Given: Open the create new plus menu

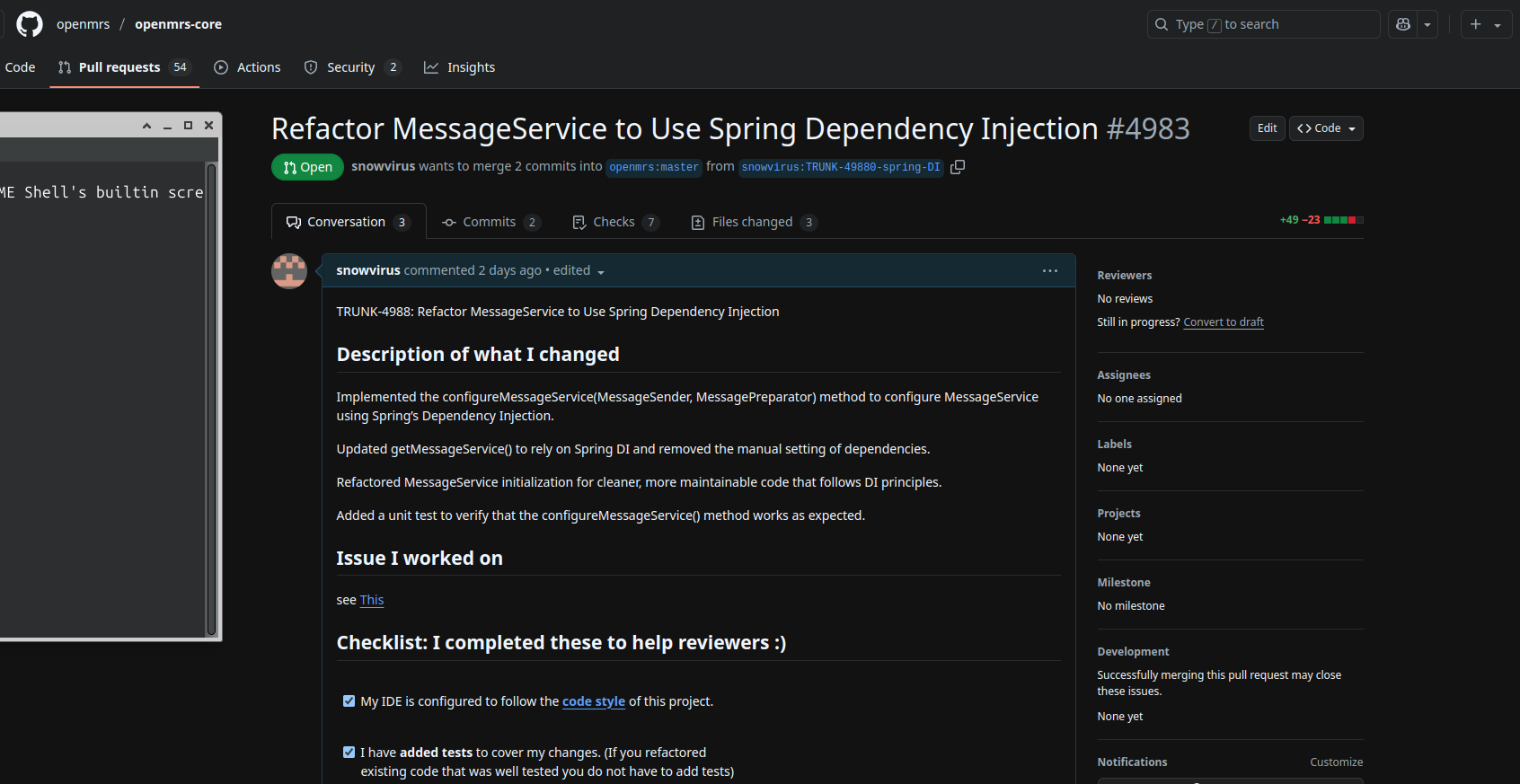Looking at the screenshot, I should pyautogui.click(x=1486, y=24).
